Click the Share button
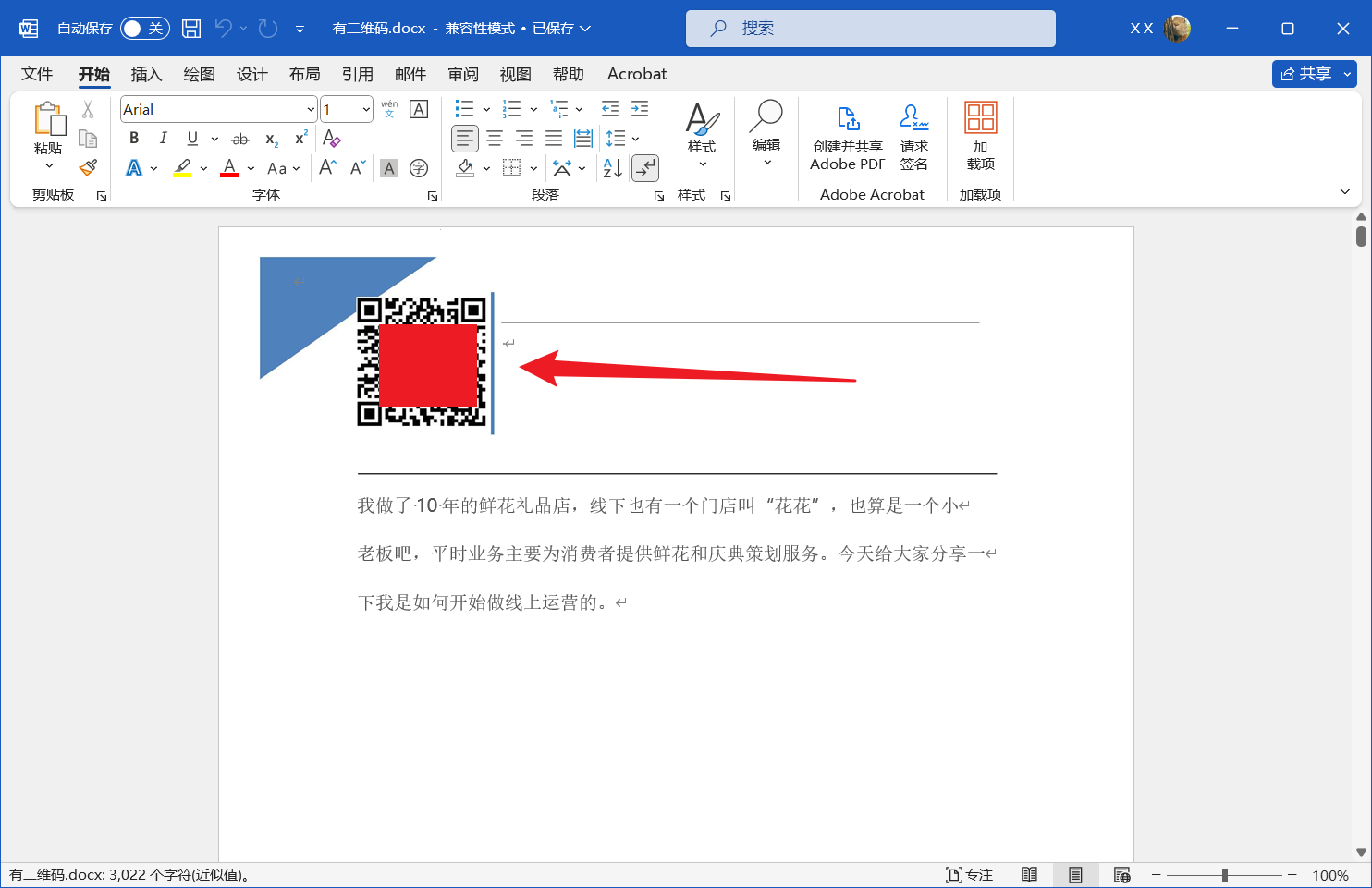The image size is (1372, 888). (1305, 74)
